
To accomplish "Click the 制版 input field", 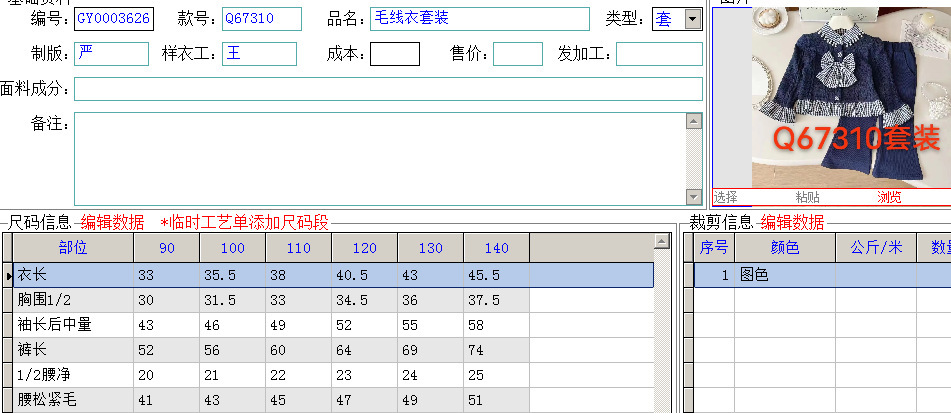I will pos(111,54).
